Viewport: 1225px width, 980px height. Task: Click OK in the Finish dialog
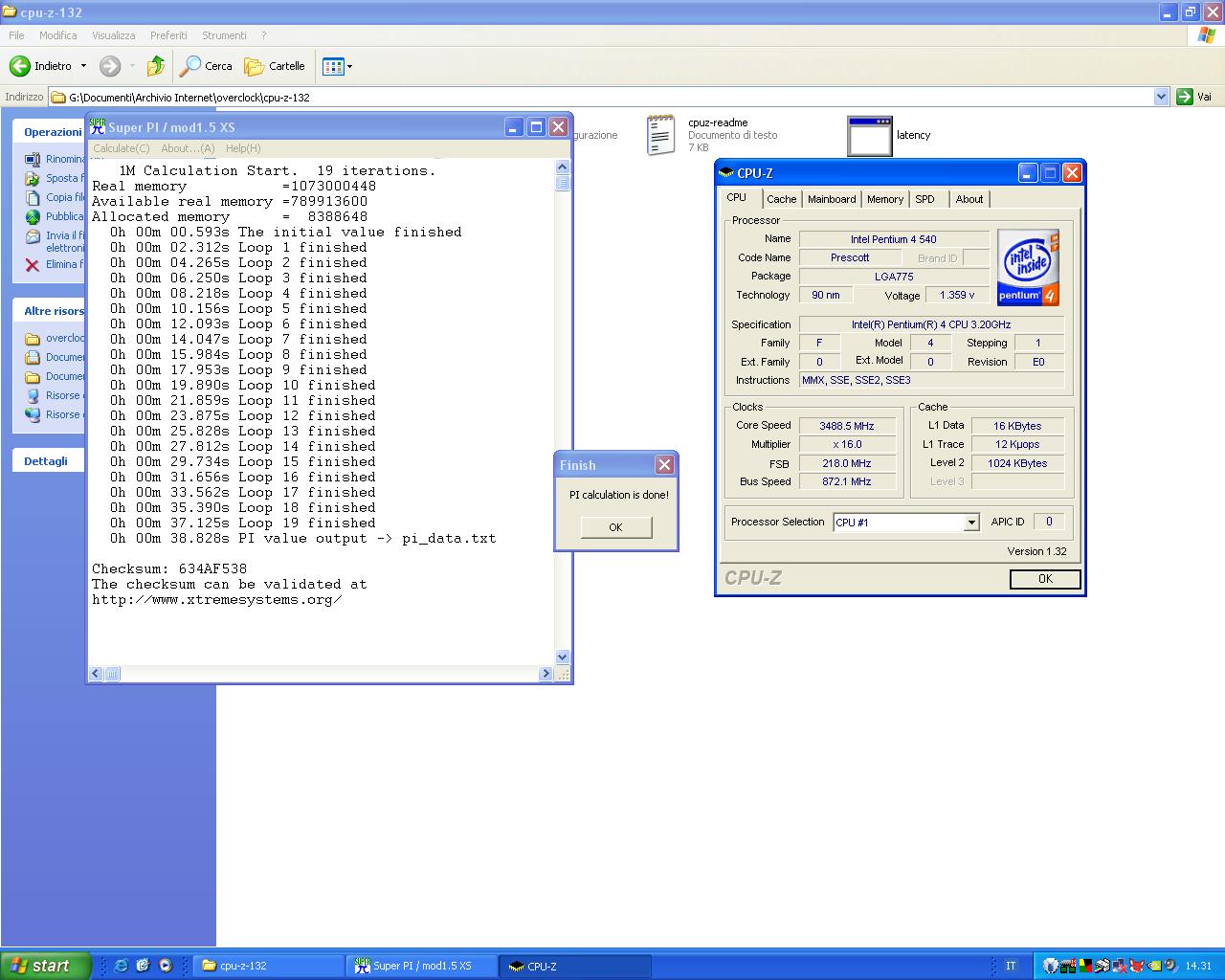615,527
